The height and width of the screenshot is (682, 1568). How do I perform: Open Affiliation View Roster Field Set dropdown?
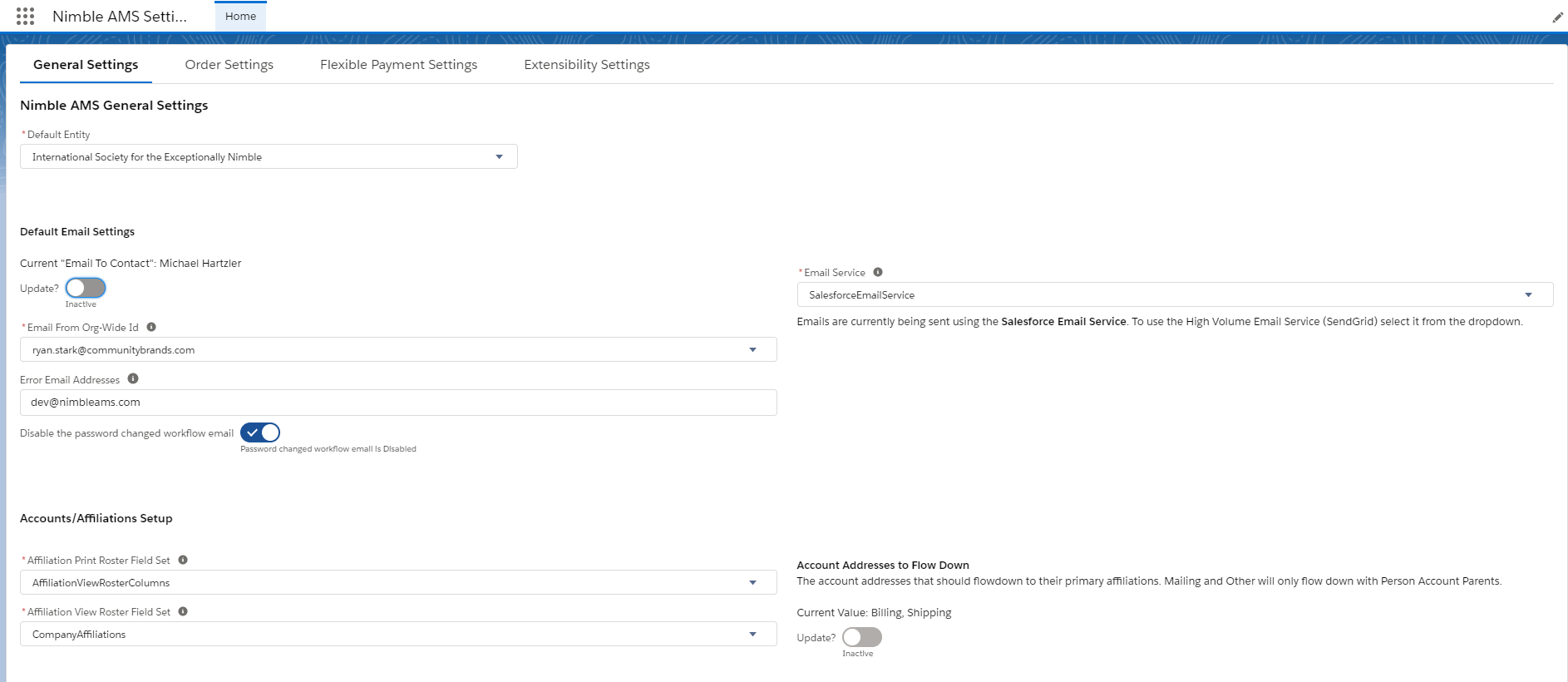pos(398,634)
